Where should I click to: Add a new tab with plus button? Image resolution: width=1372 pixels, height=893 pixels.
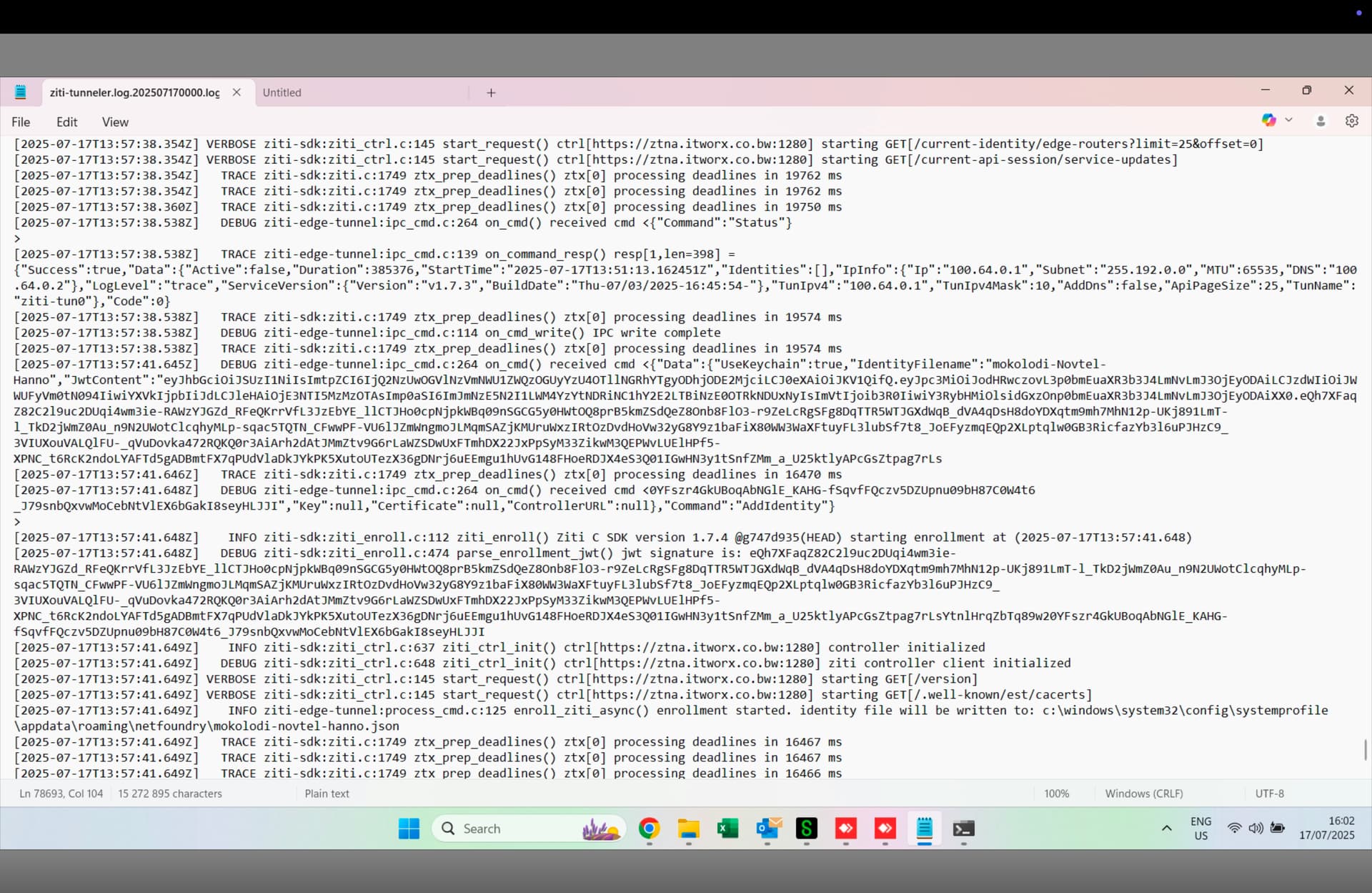pos(491,93)
